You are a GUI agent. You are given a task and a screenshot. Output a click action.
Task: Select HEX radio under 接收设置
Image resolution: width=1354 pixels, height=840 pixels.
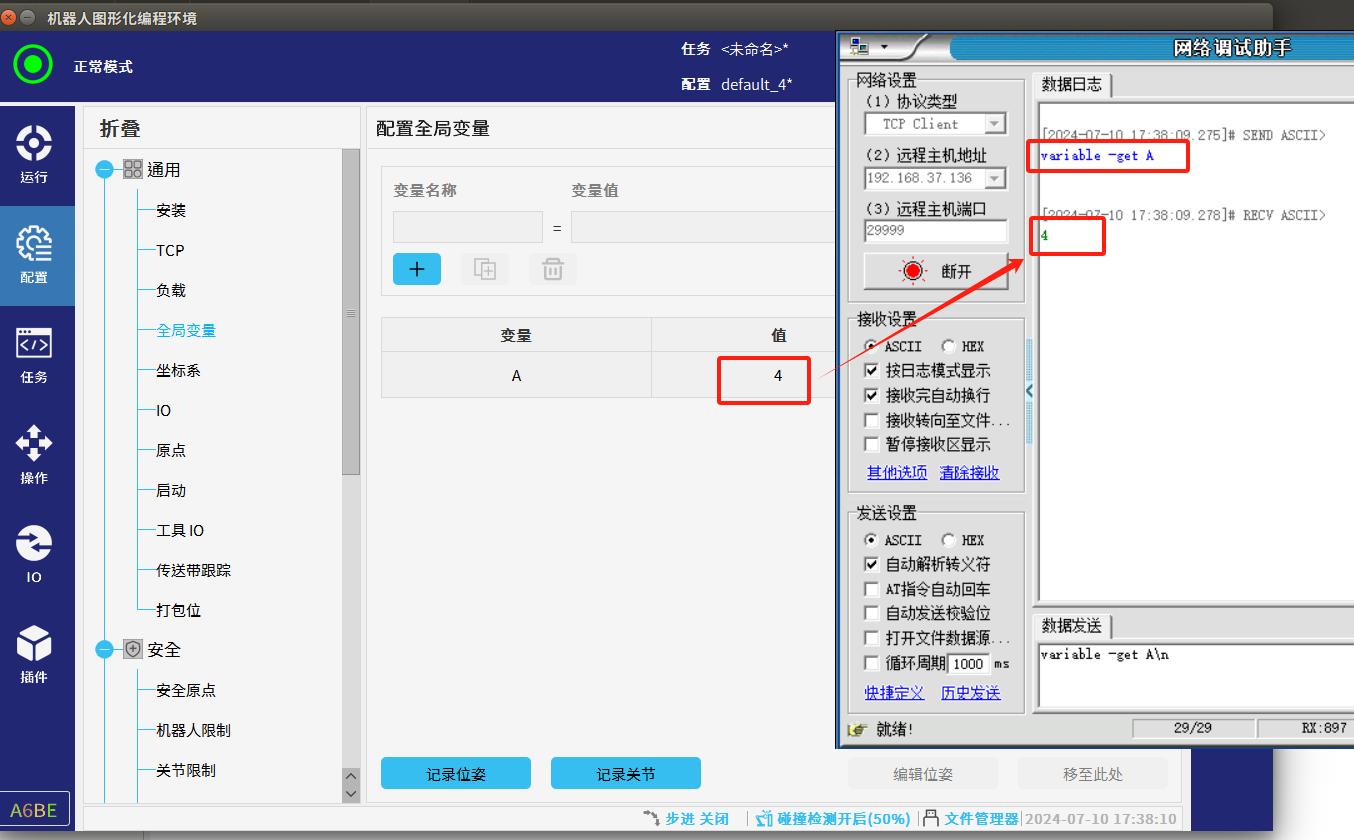point(947,347)
